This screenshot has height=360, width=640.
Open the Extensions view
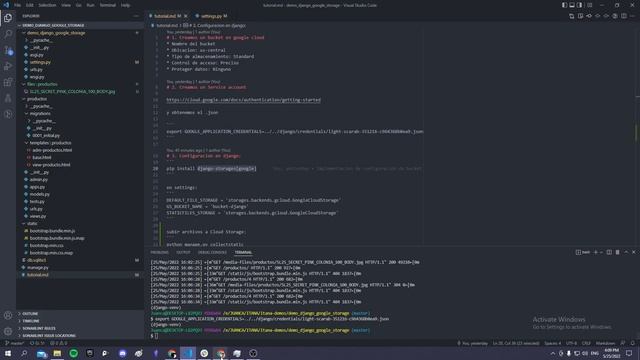[8, 82]
